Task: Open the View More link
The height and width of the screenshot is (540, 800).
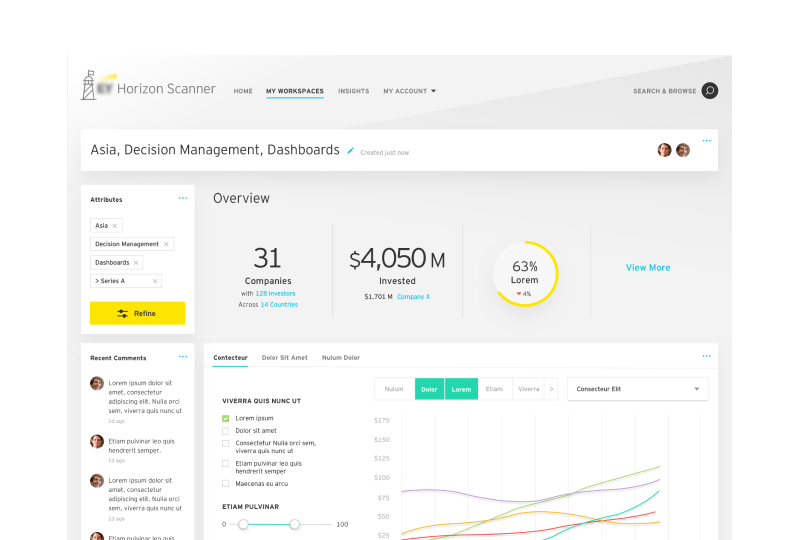Action: 648,267
